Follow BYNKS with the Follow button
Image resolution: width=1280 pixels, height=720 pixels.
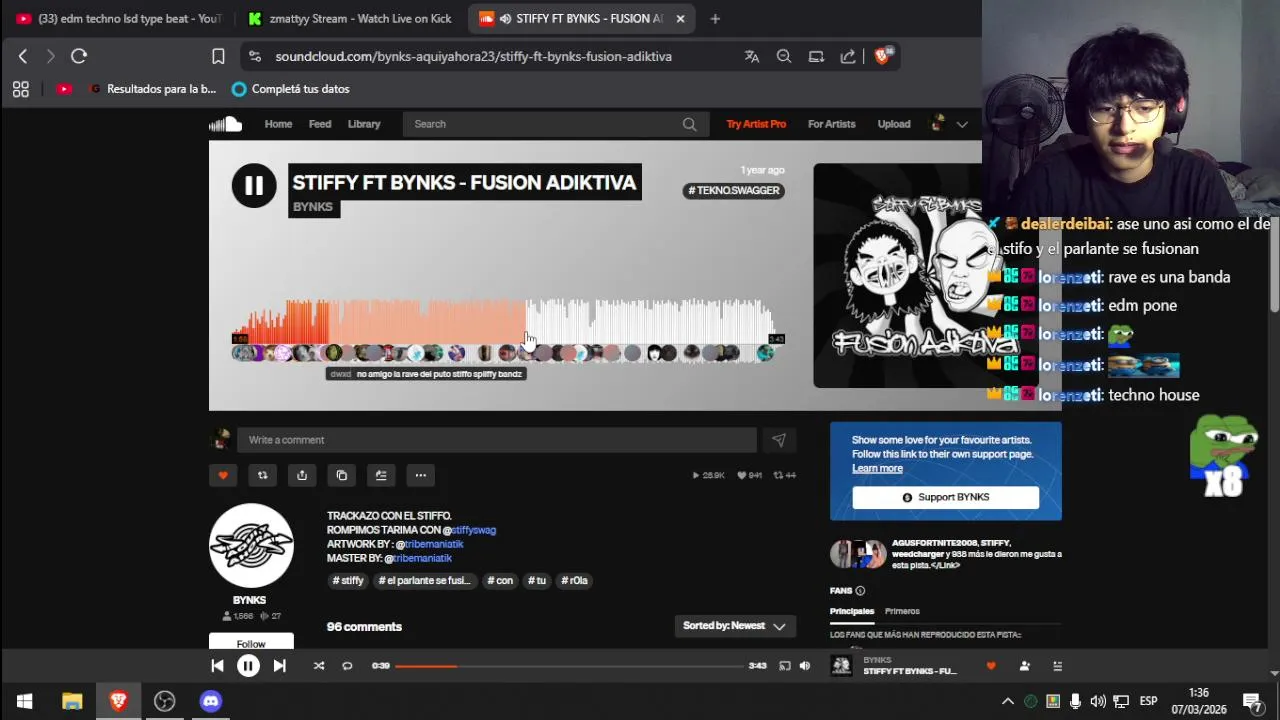coord(251,643)
